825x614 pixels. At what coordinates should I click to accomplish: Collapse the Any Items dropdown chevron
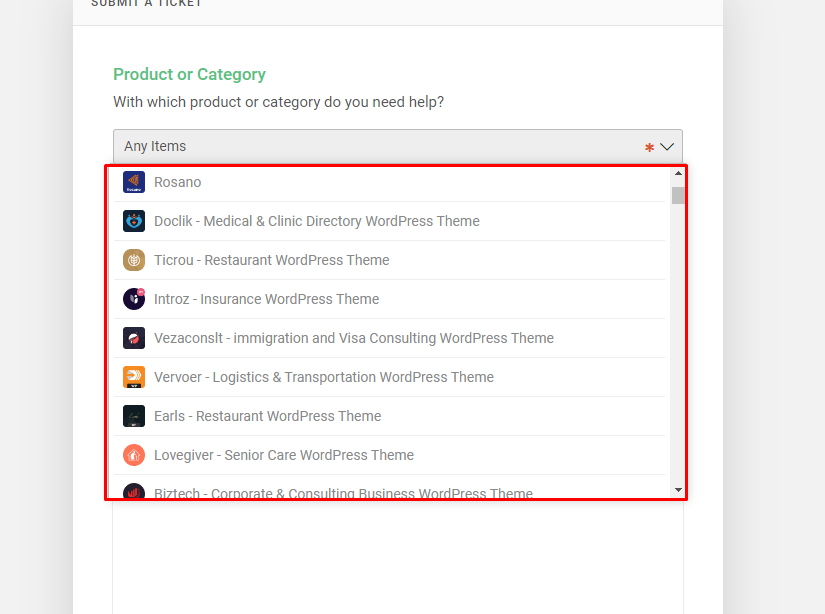(667, 147)
